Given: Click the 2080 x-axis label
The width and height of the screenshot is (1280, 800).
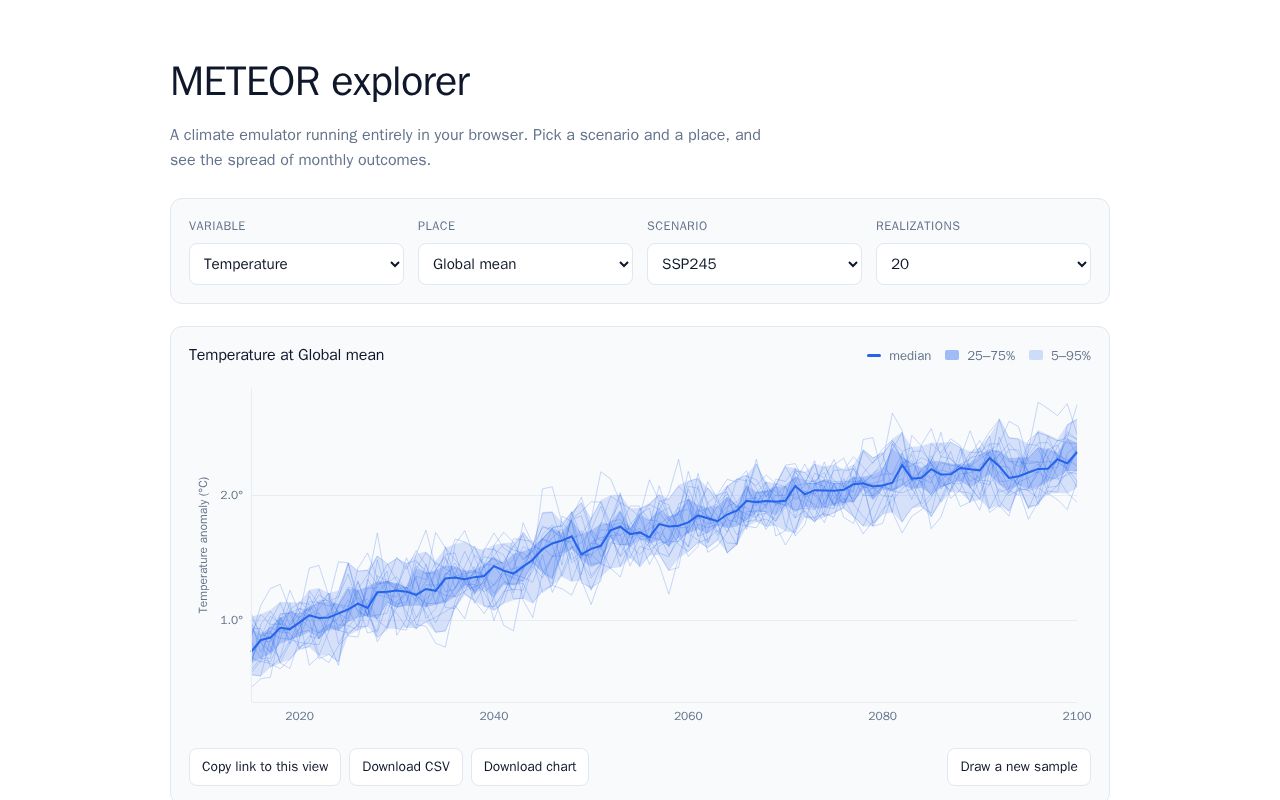Looking at the screenshot, I should point(883,716).
